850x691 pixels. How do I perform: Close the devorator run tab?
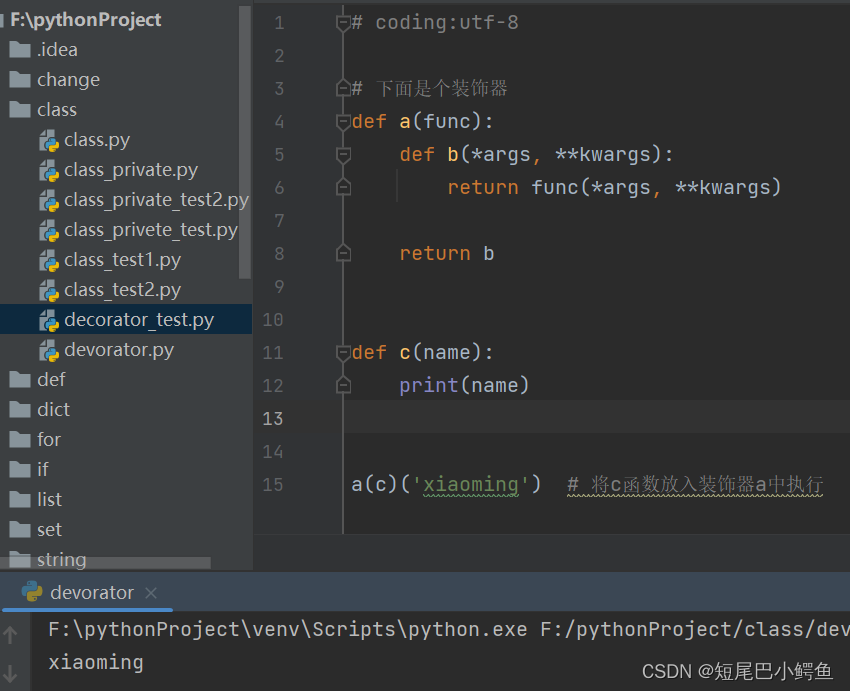(151, 593)
